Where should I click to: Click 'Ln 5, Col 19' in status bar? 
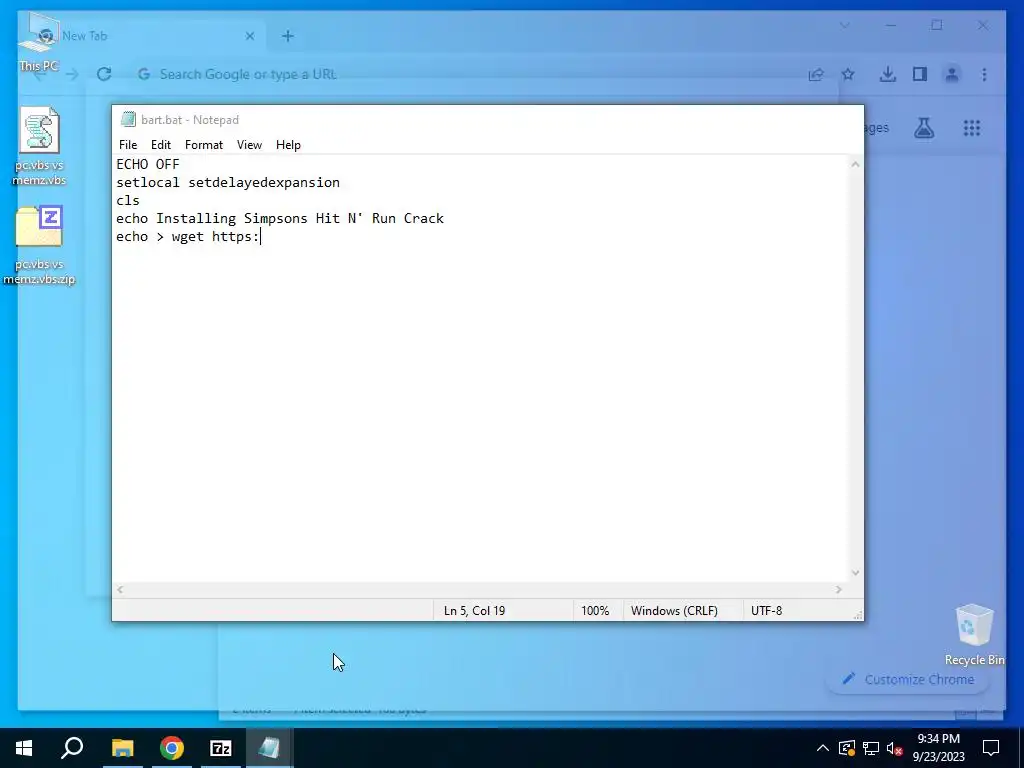coord(475,611)
